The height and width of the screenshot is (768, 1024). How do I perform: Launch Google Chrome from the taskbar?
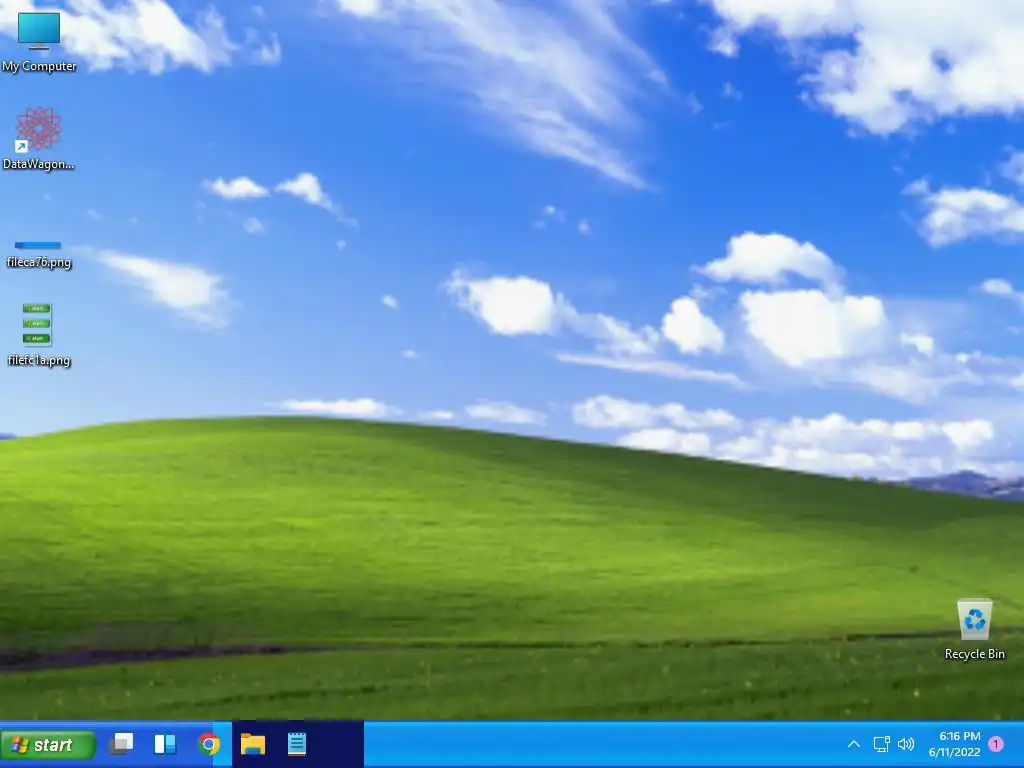pos(209,744)
